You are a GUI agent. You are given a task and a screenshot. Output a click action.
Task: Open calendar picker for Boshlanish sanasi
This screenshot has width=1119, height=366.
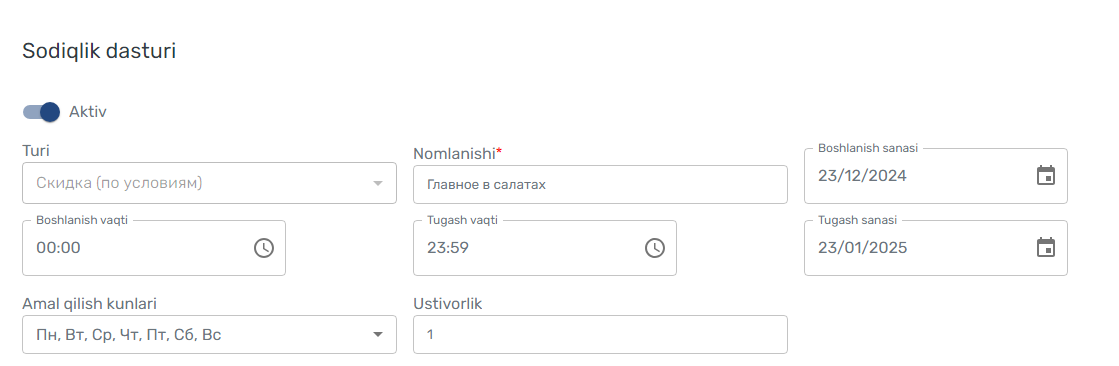(1045, 176)
